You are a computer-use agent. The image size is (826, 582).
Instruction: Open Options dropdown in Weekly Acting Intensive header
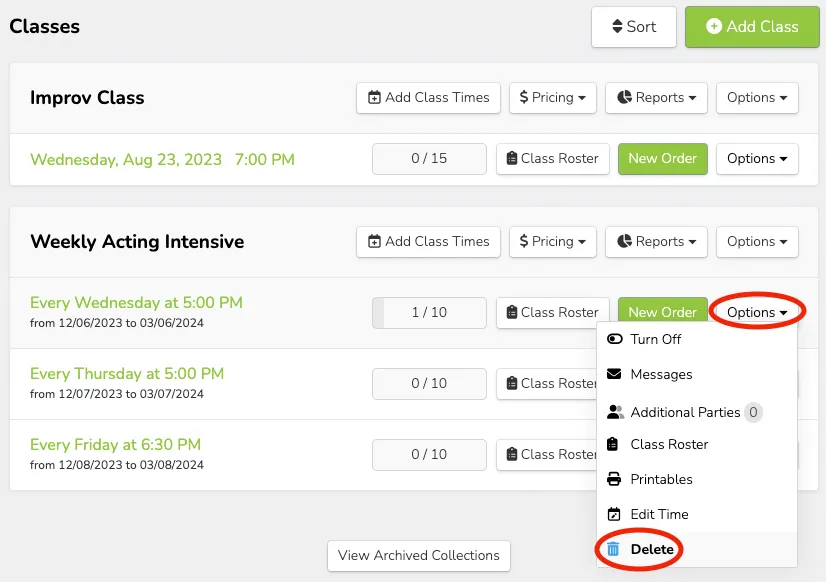[x=757, y=242]
